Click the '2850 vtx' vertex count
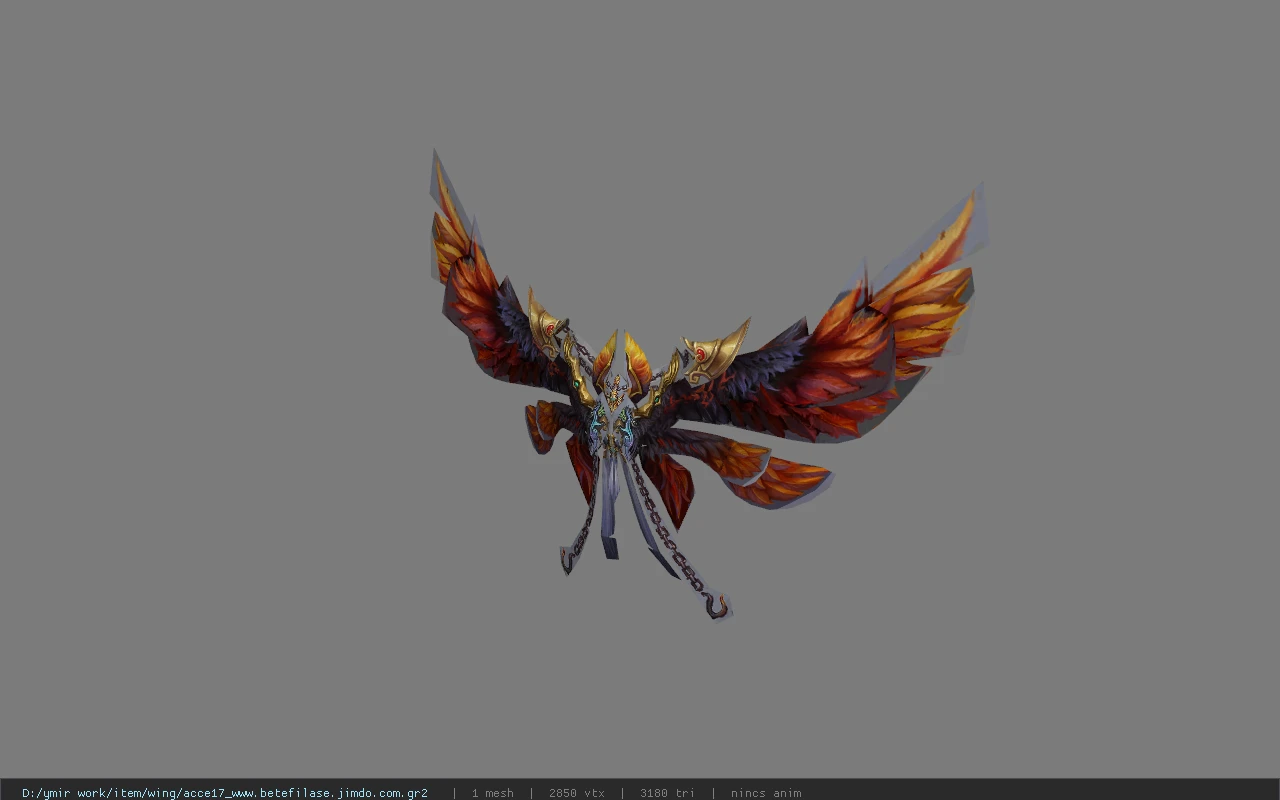Screen dimensions: 1280x800 click(577, 793)
